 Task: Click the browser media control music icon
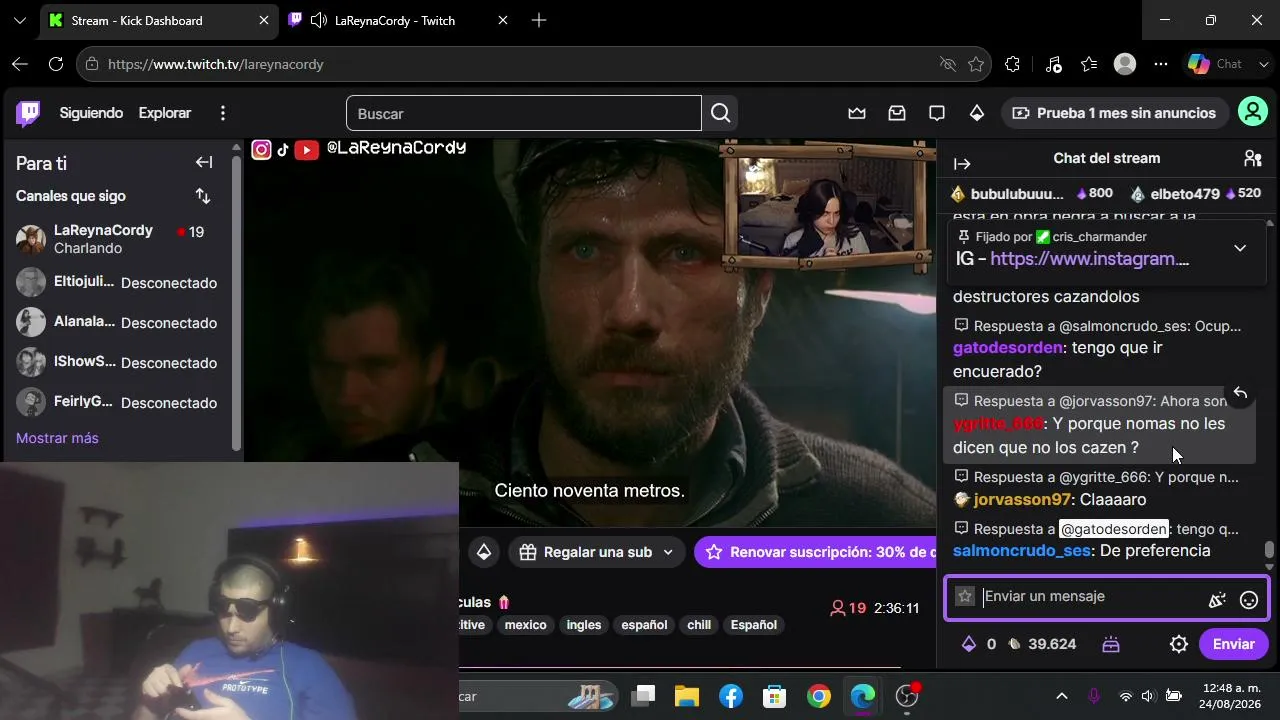[x=1053, y=64]
